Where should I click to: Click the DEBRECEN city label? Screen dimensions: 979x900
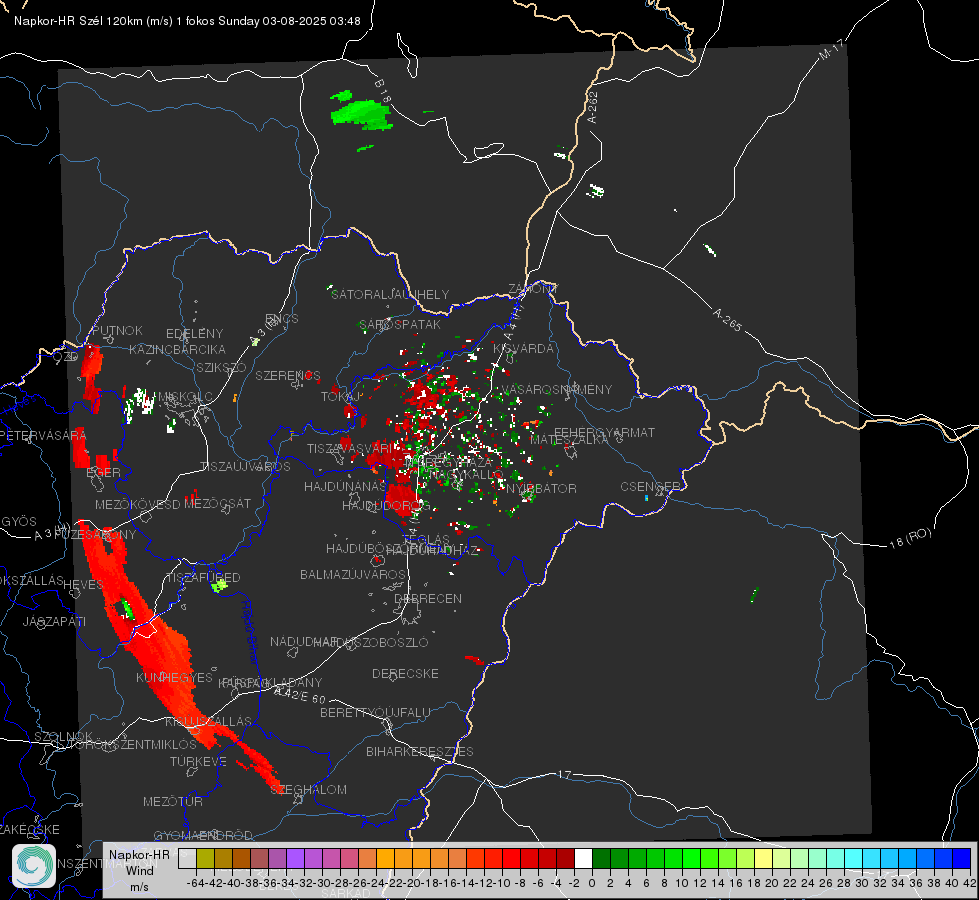click(x=428, y=598)
